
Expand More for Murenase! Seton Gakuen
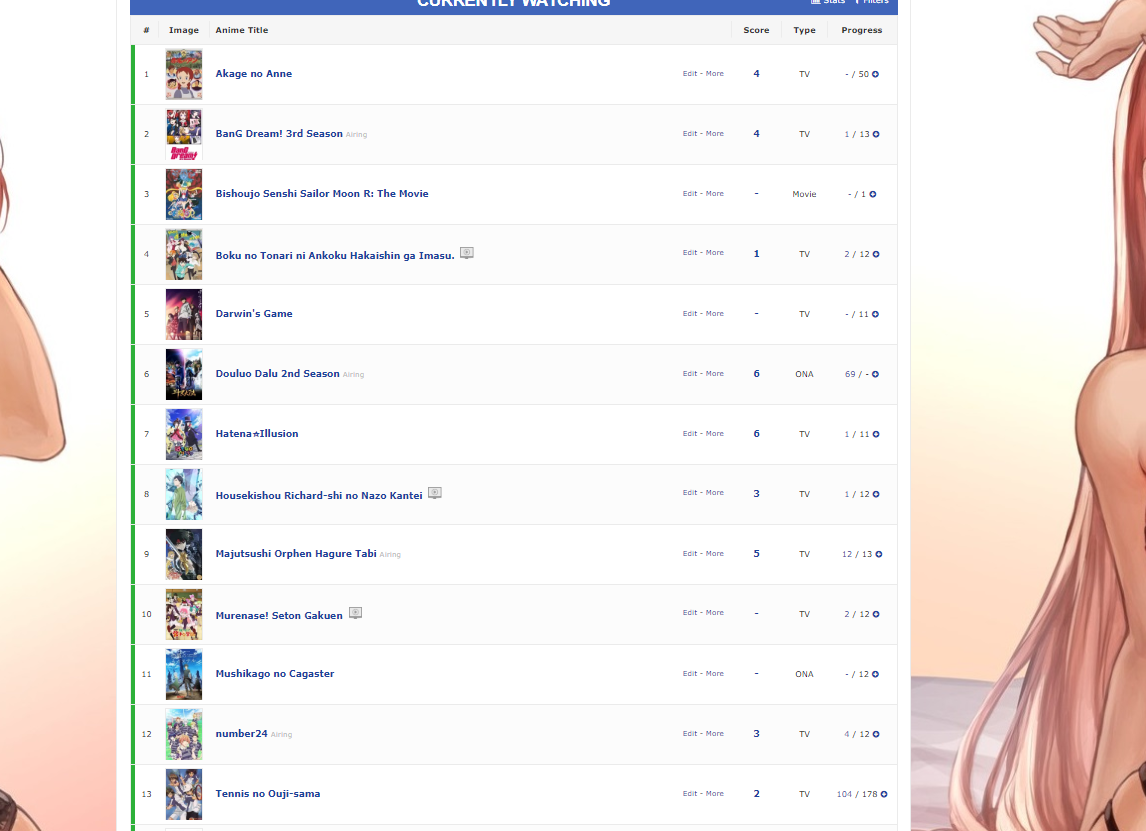715,612
